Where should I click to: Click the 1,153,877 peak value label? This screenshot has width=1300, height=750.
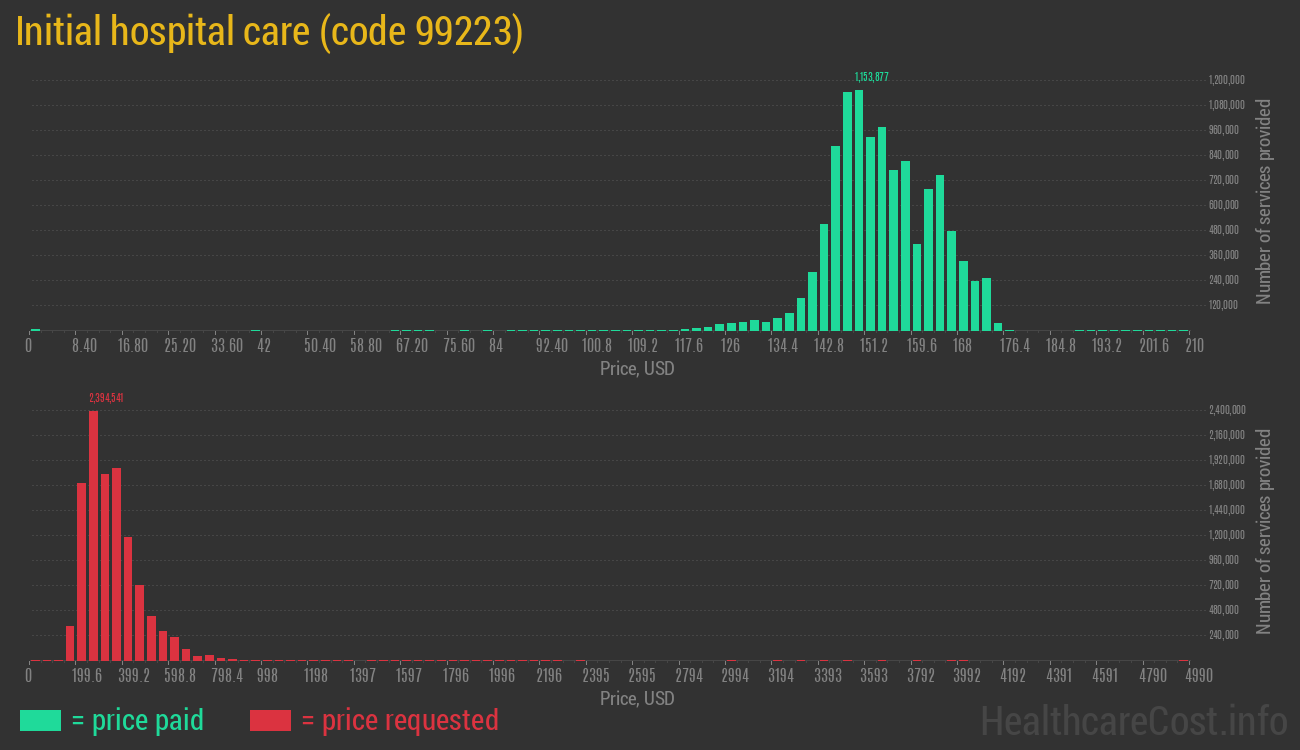tap(871, 77)
